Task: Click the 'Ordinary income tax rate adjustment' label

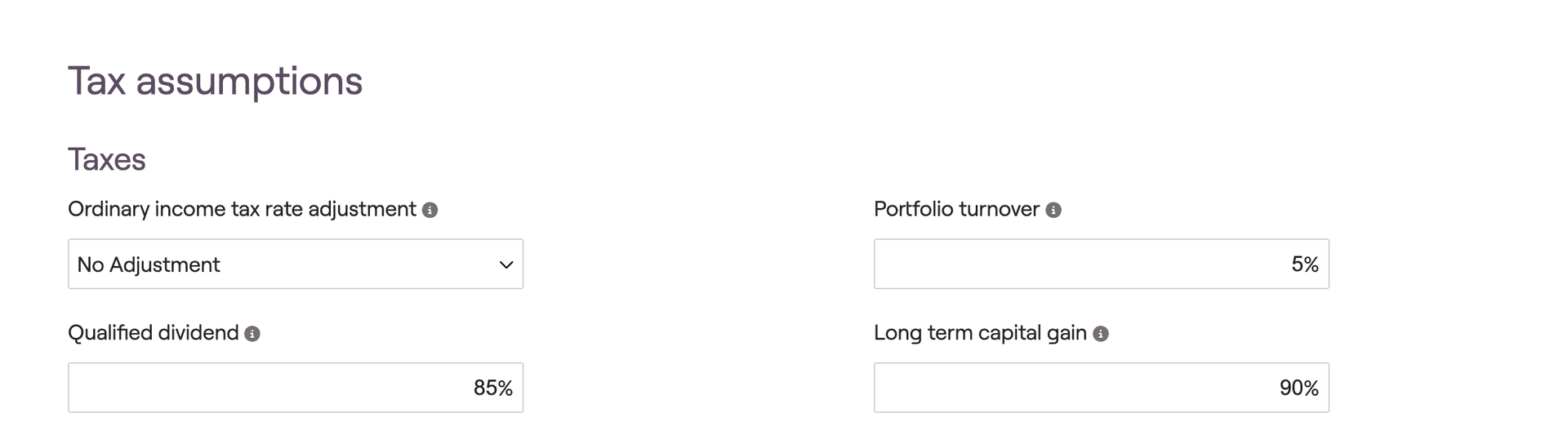Action: point(242,209)
